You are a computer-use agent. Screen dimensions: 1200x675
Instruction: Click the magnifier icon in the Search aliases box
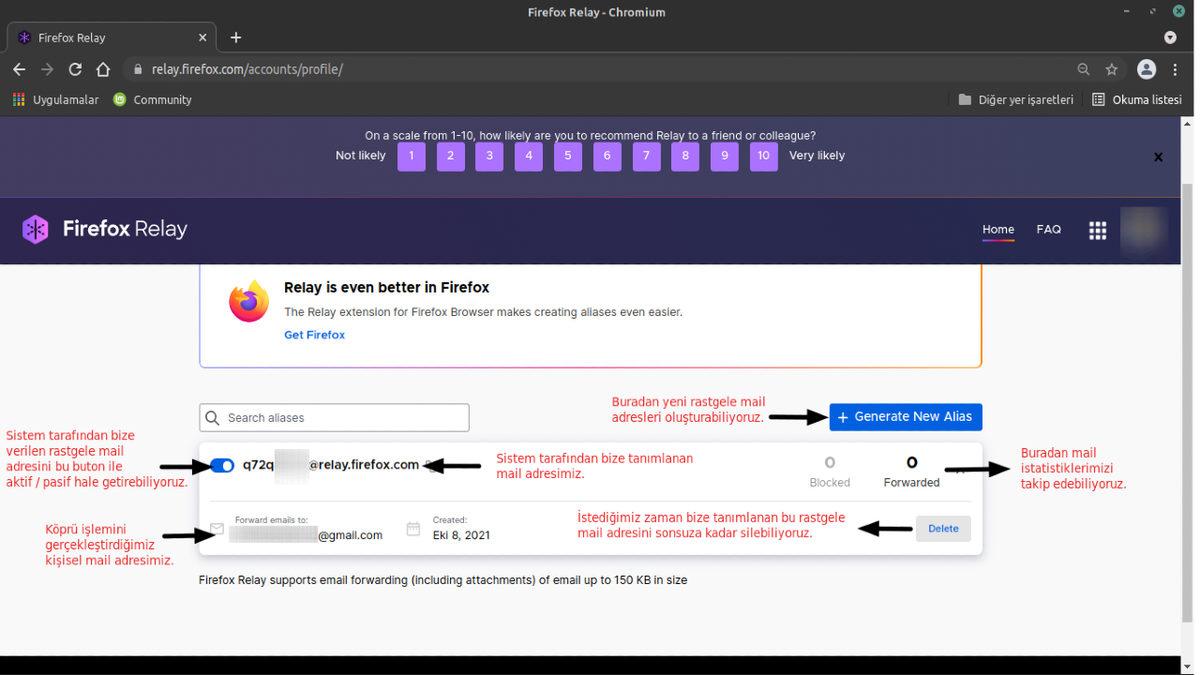click(x=212, y=417)
